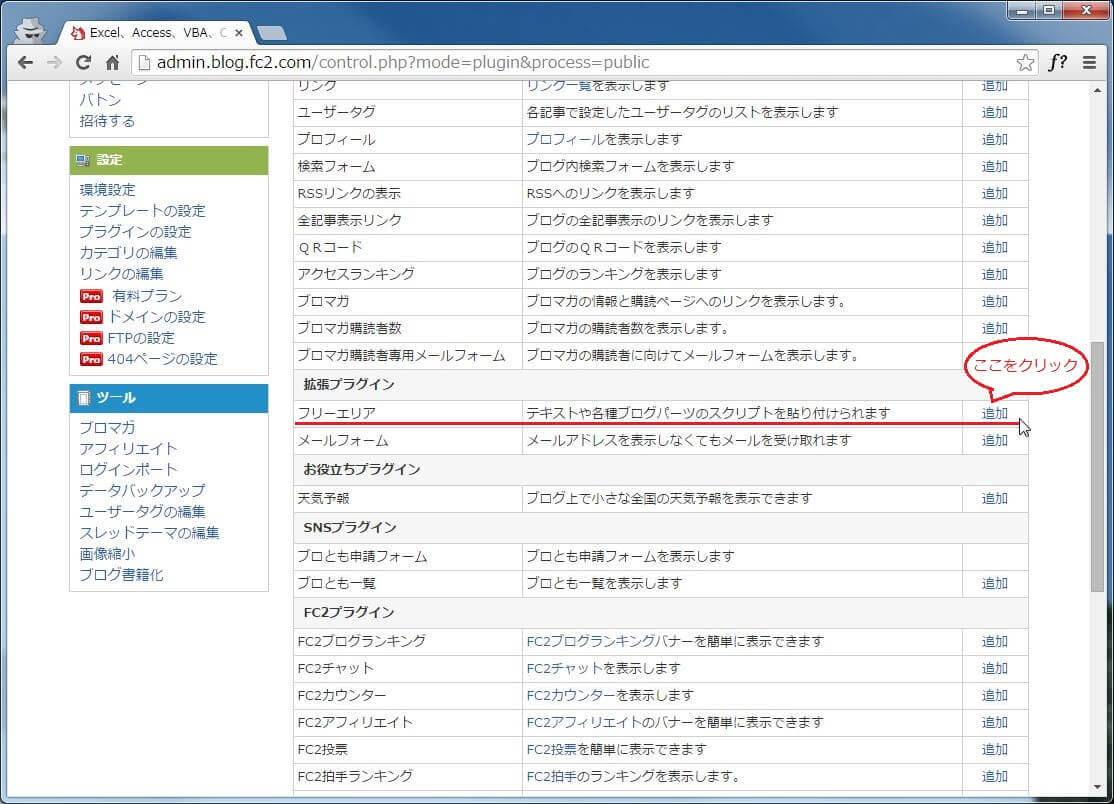This screenshot has height=804, width=1114.
Task: Close the Excel, Access, VBA browser tab
Action: click(x=239, y=32)
